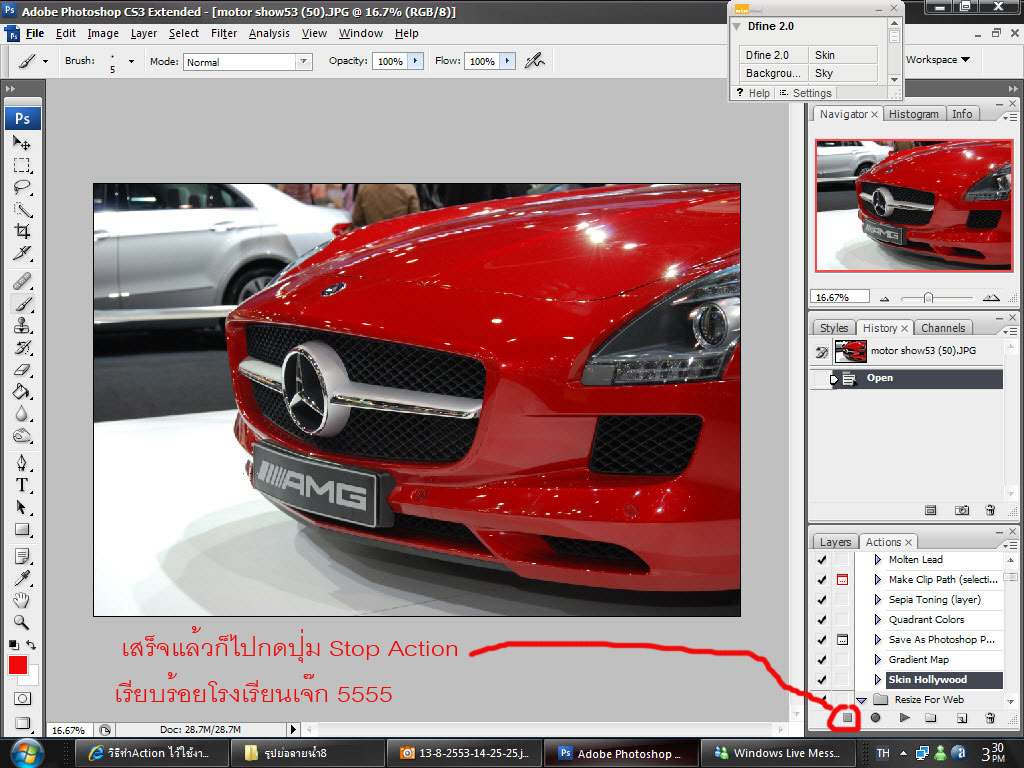Select the Dodge tool

[22, 436]
